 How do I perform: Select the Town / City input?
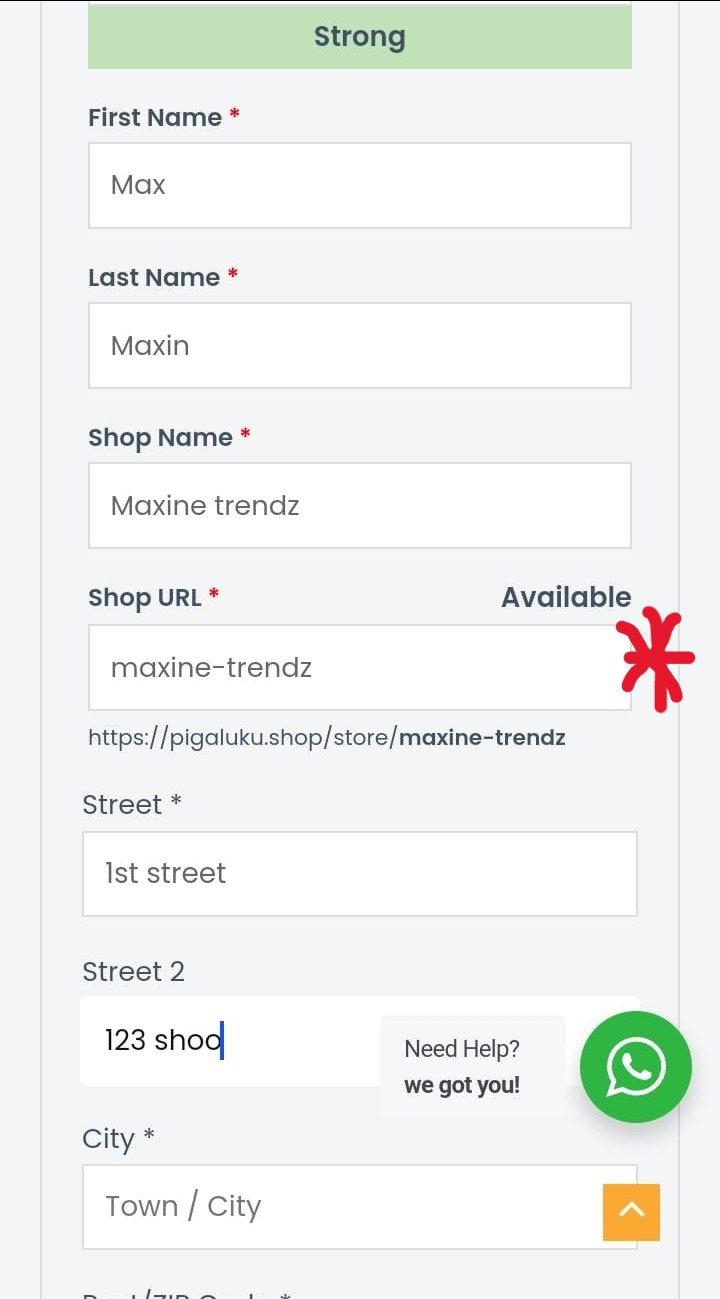point(360,1206)
